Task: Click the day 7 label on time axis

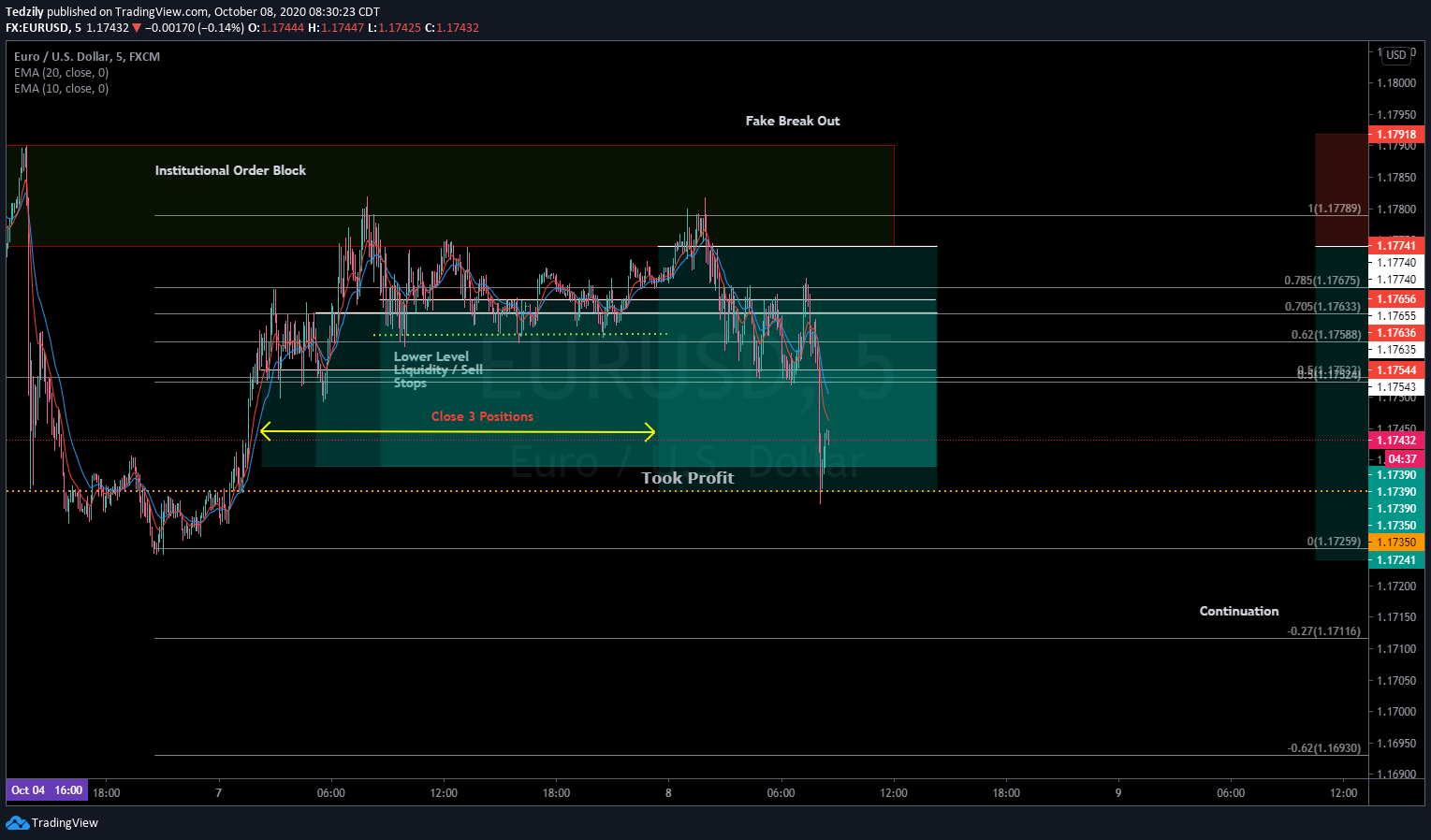Action: [x=219, y=793]
